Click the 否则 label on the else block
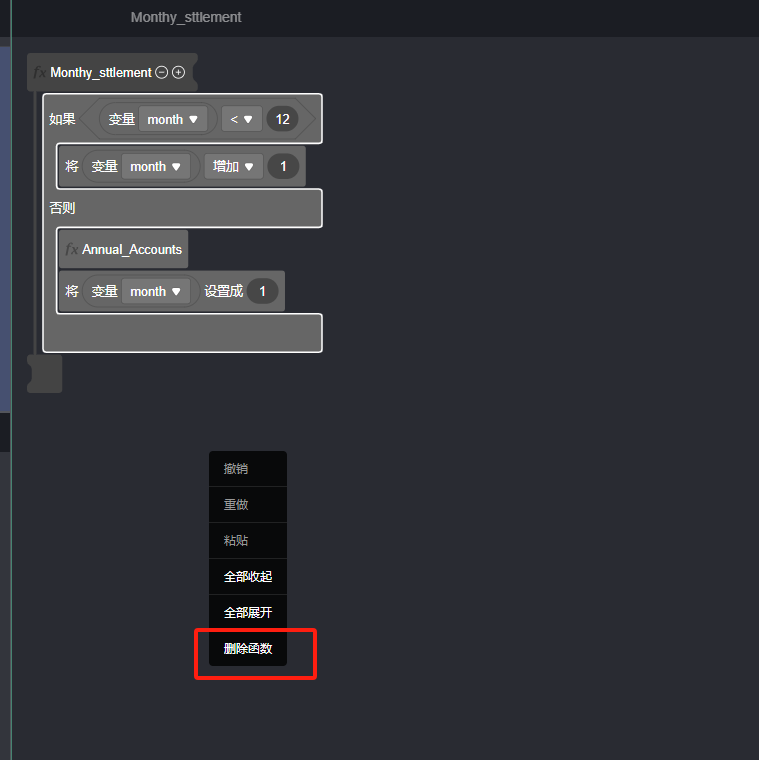The image size is (759, 760). [62, 208]
